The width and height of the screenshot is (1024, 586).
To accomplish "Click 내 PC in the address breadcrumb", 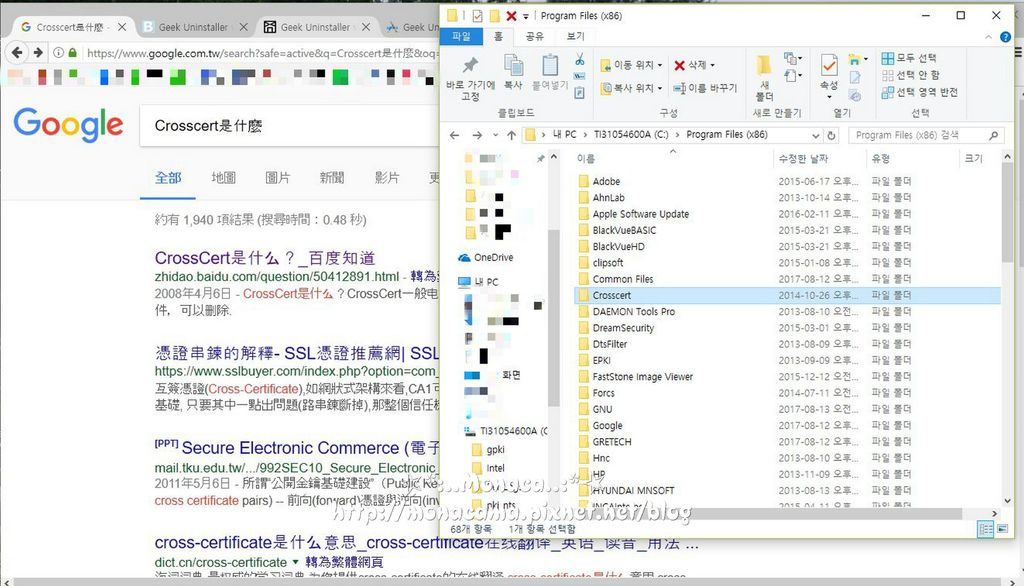I will point(564,135).
